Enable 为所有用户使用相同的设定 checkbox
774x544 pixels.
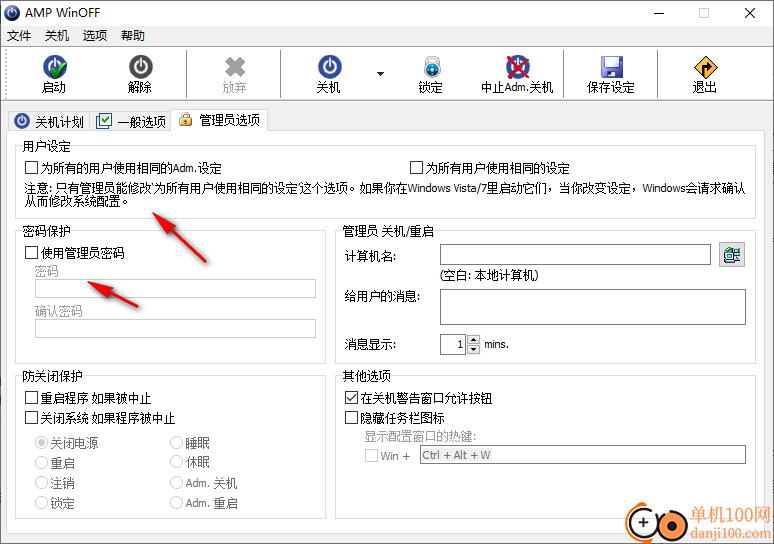pyautogui.click(x=417, y=168)
